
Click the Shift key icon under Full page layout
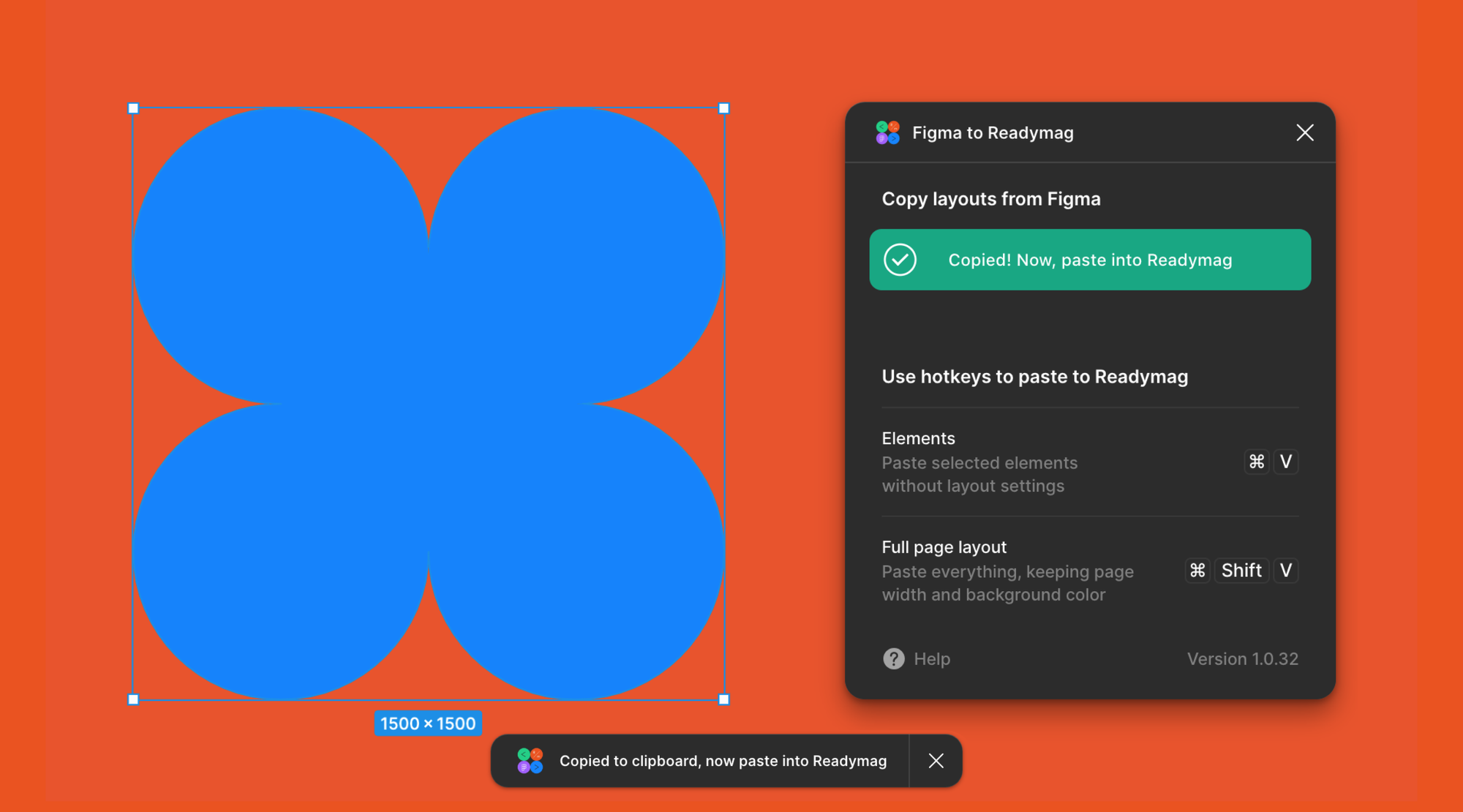coord(1241,571)
